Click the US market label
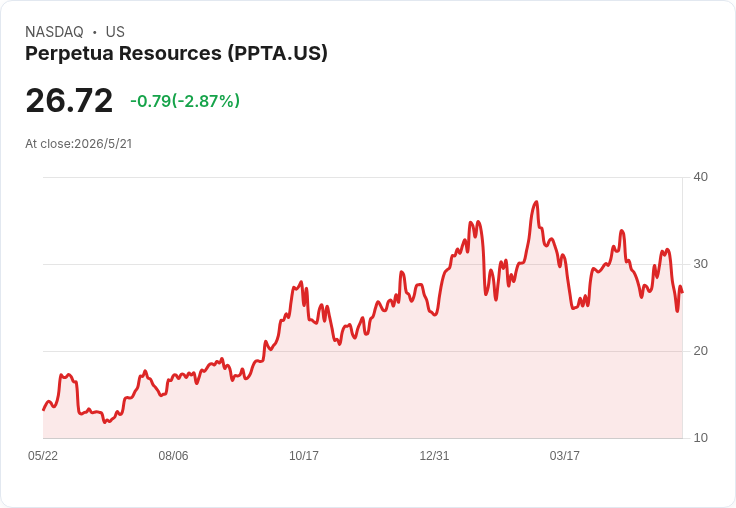The height and width of the screenshot is (508, 736). 115,32
